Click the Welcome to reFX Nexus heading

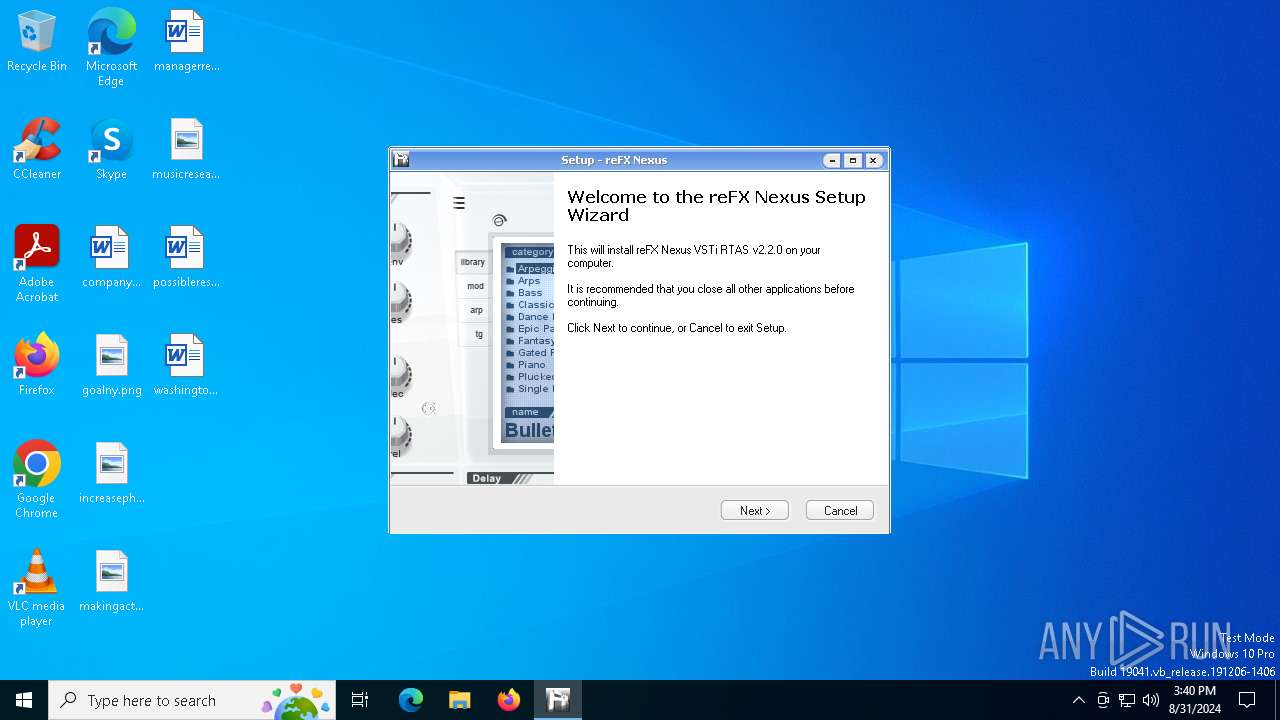point(716,206)
